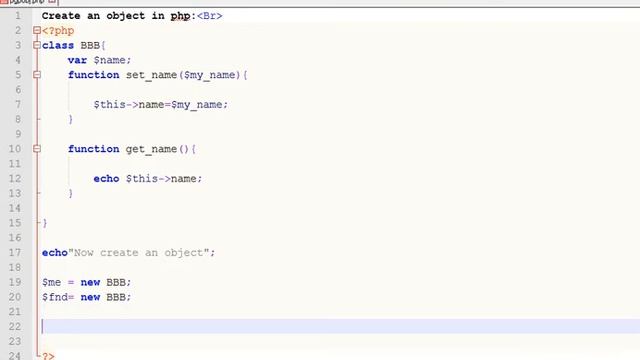The image size is (640, 360).
Task: Click line number 1 in the margin
Action: point(18,16)
